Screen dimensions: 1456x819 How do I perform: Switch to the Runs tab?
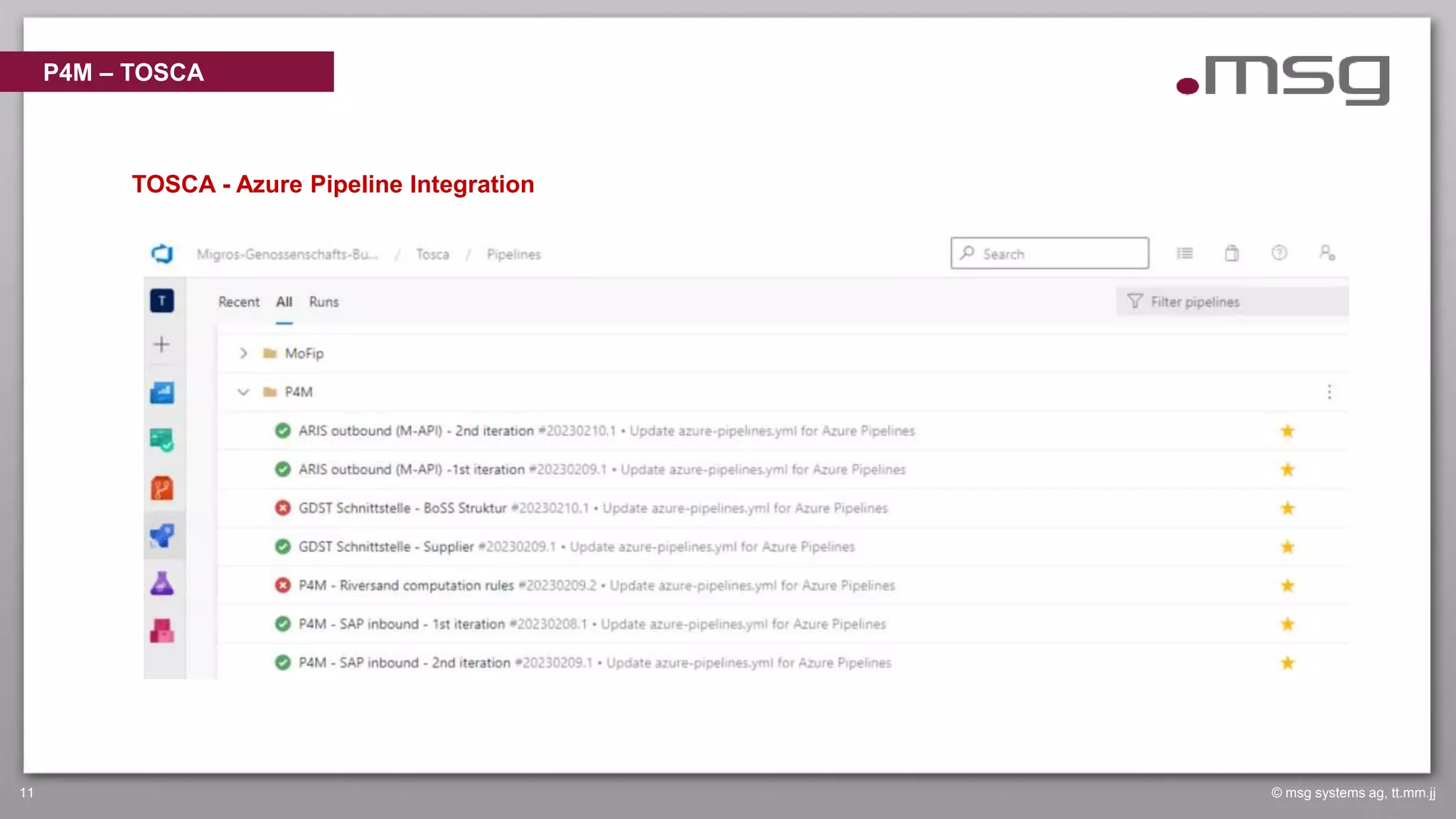click(x=323, y=302)
